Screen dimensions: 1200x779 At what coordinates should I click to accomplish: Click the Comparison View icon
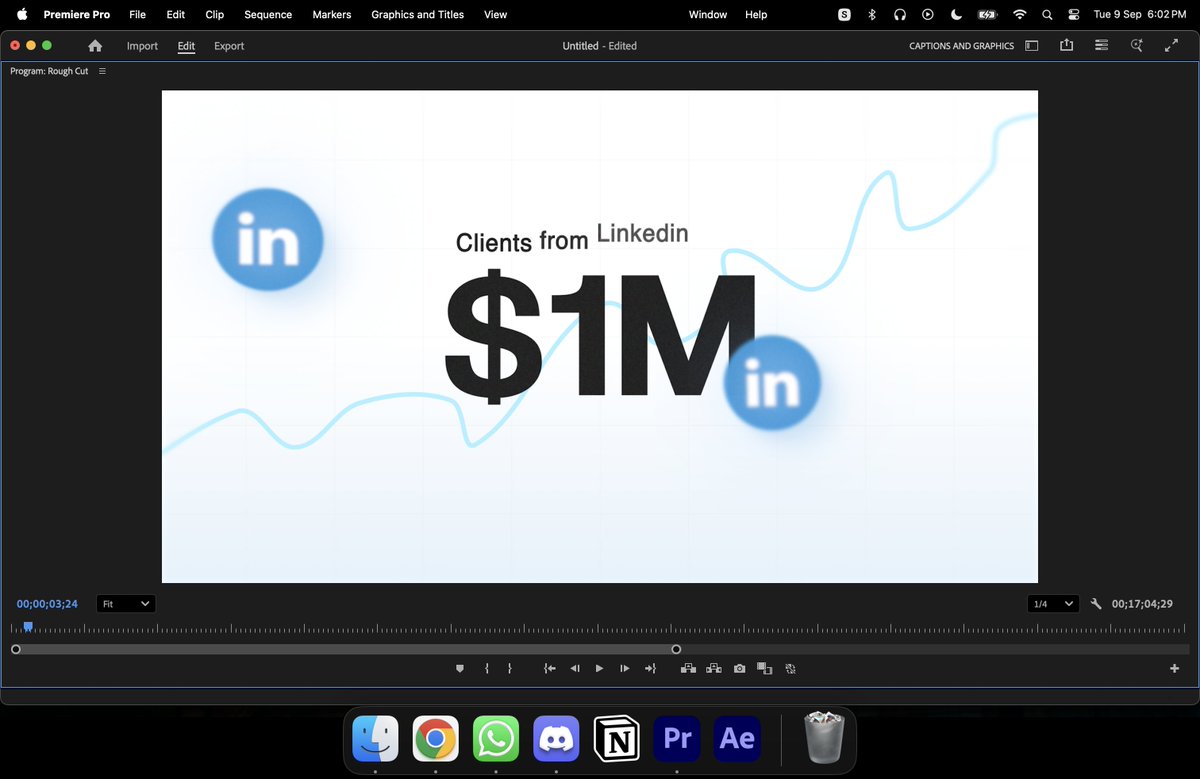point(765,668)
